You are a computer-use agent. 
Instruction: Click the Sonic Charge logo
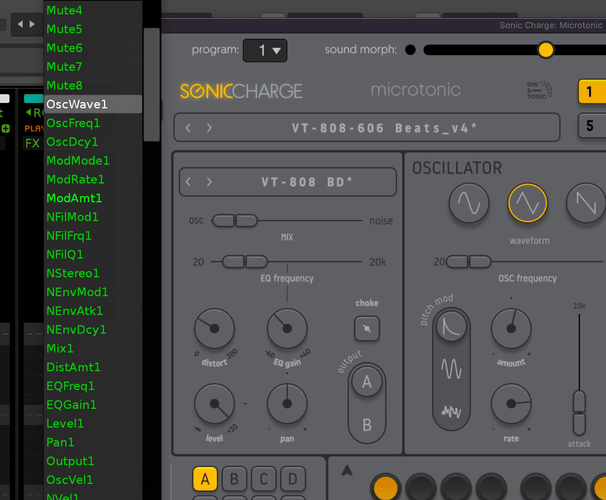[241, 91]
